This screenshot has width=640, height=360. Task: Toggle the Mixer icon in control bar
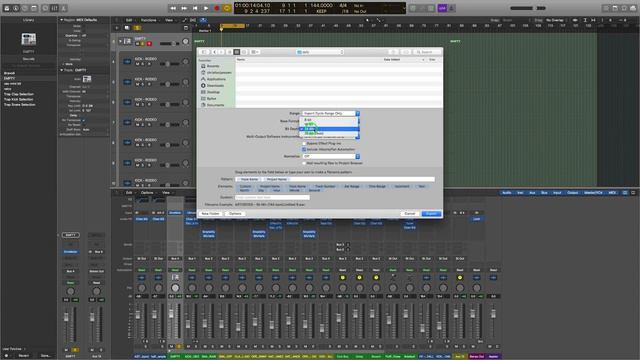tap(54, 8)
